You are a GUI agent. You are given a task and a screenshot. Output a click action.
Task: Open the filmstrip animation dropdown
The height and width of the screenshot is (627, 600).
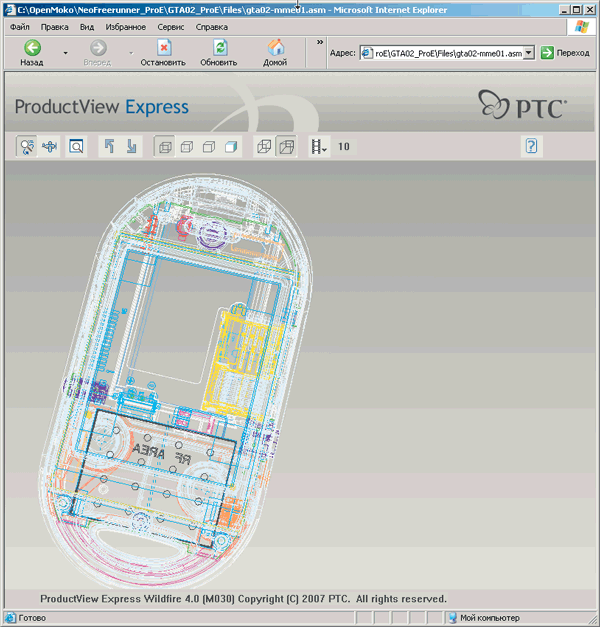pos(319,147)
